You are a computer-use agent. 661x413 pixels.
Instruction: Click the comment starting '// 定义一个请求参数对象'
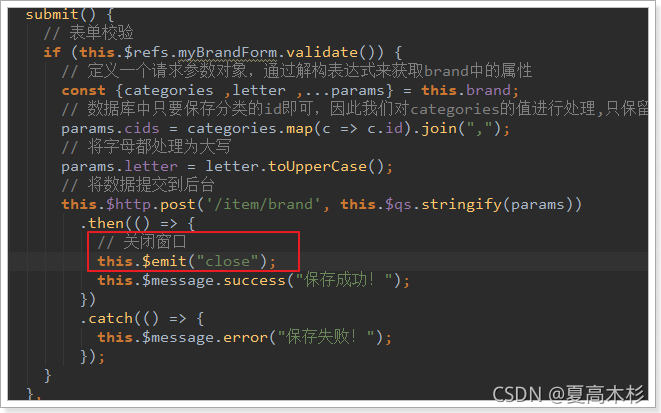pos(297,71)
